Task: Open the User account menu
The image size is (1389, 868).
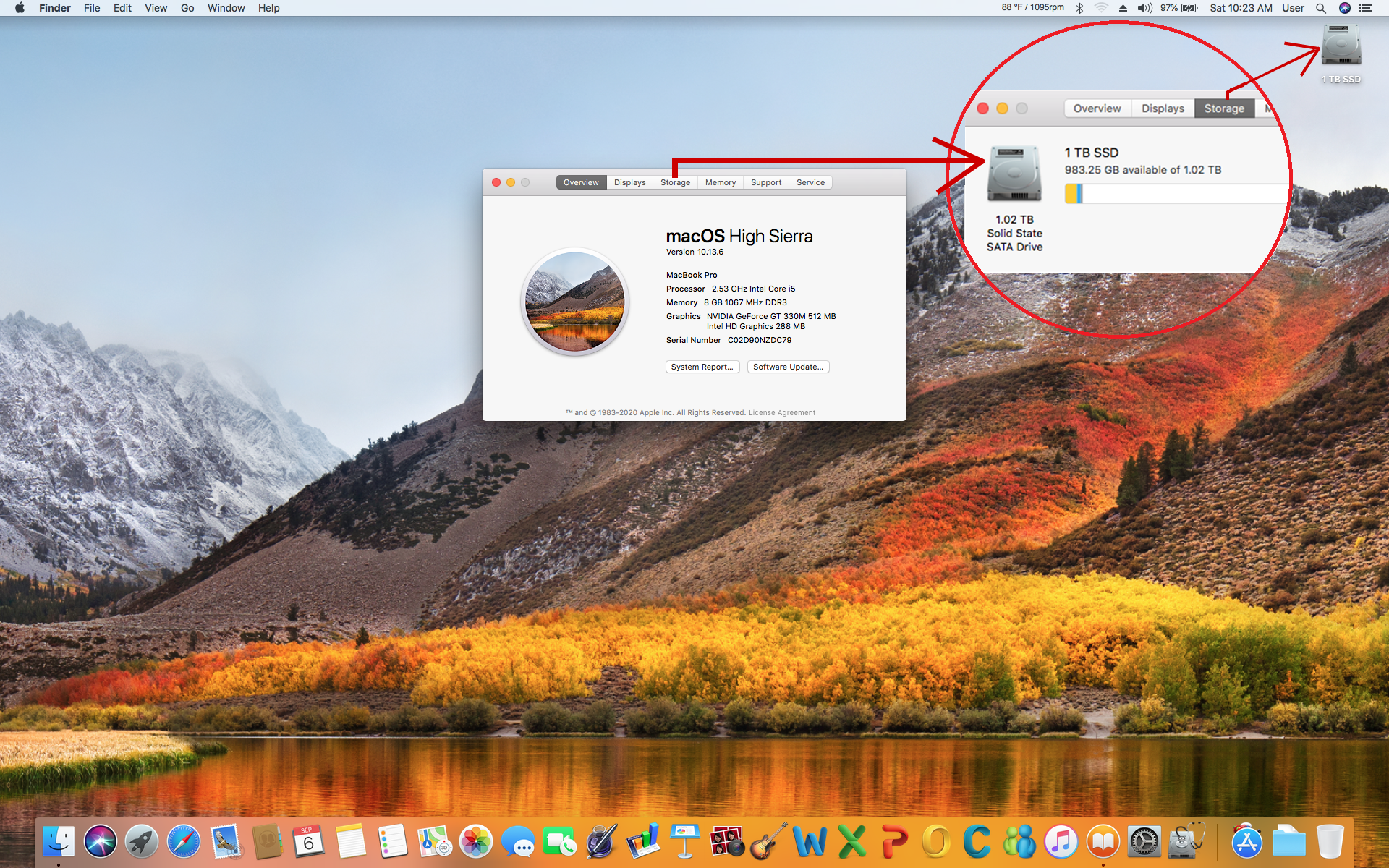Action: [1293, 8]
